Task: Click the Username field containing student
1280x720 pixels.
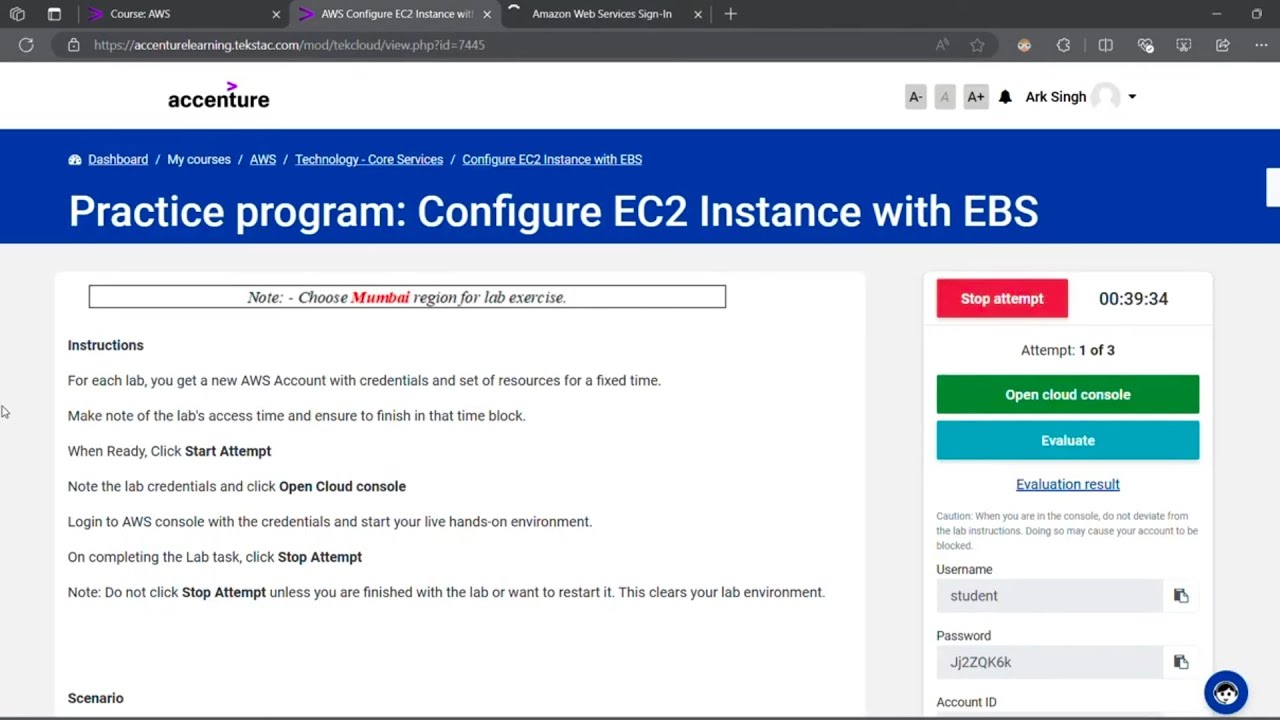Action: point(1049,596)
